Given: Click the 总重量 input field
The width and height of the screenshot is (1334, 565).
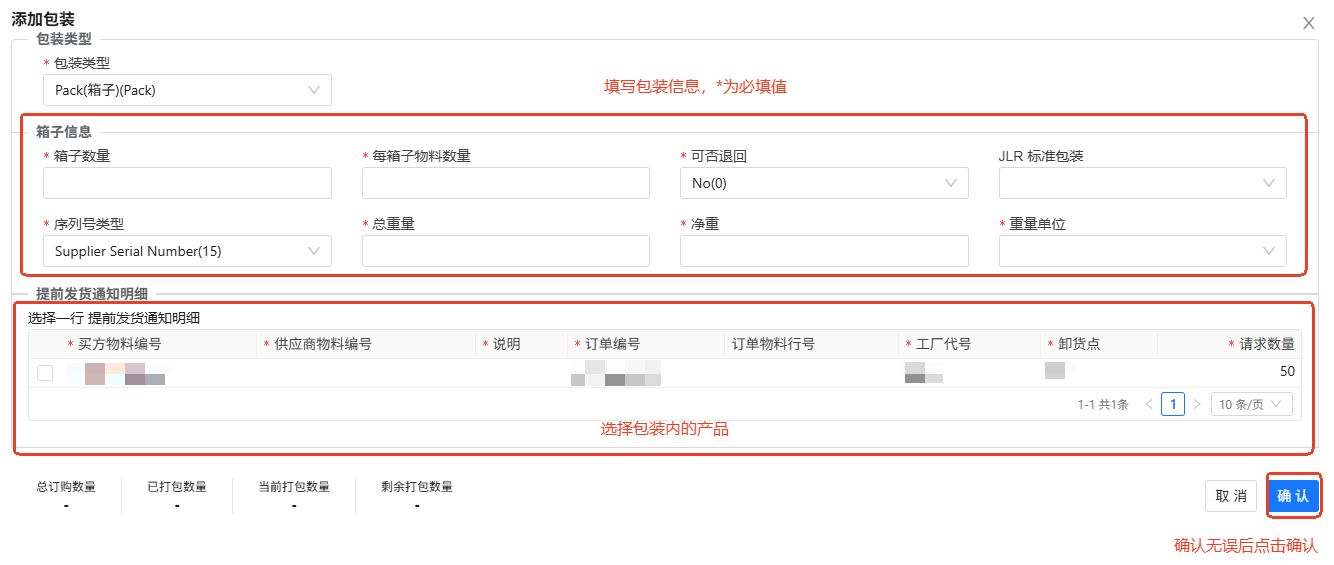Looking at the screenshot, I should click(505, 251).
